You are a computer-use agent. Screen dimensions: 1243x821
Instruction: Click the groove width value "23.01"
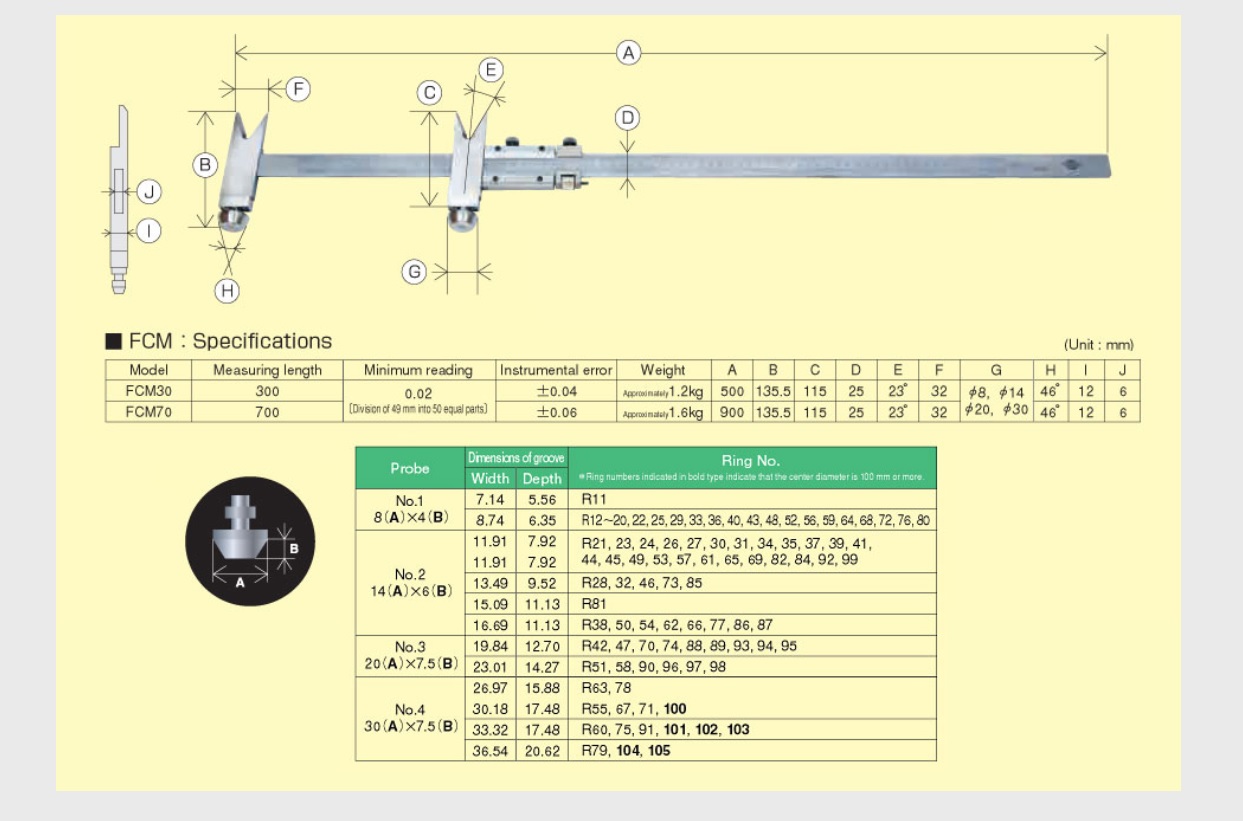(x=490, y=666)
